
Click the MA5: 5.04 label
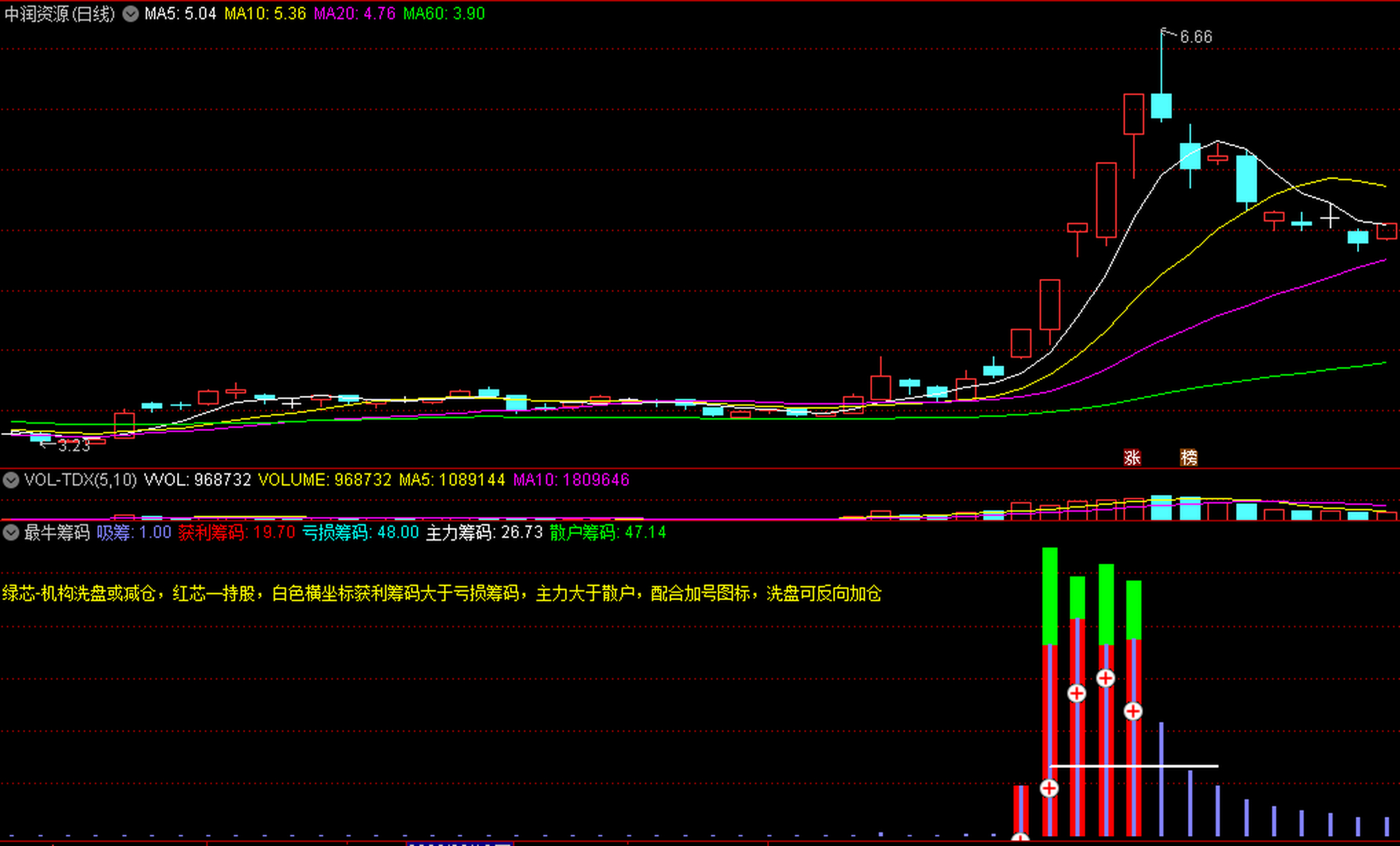[180, 14]
